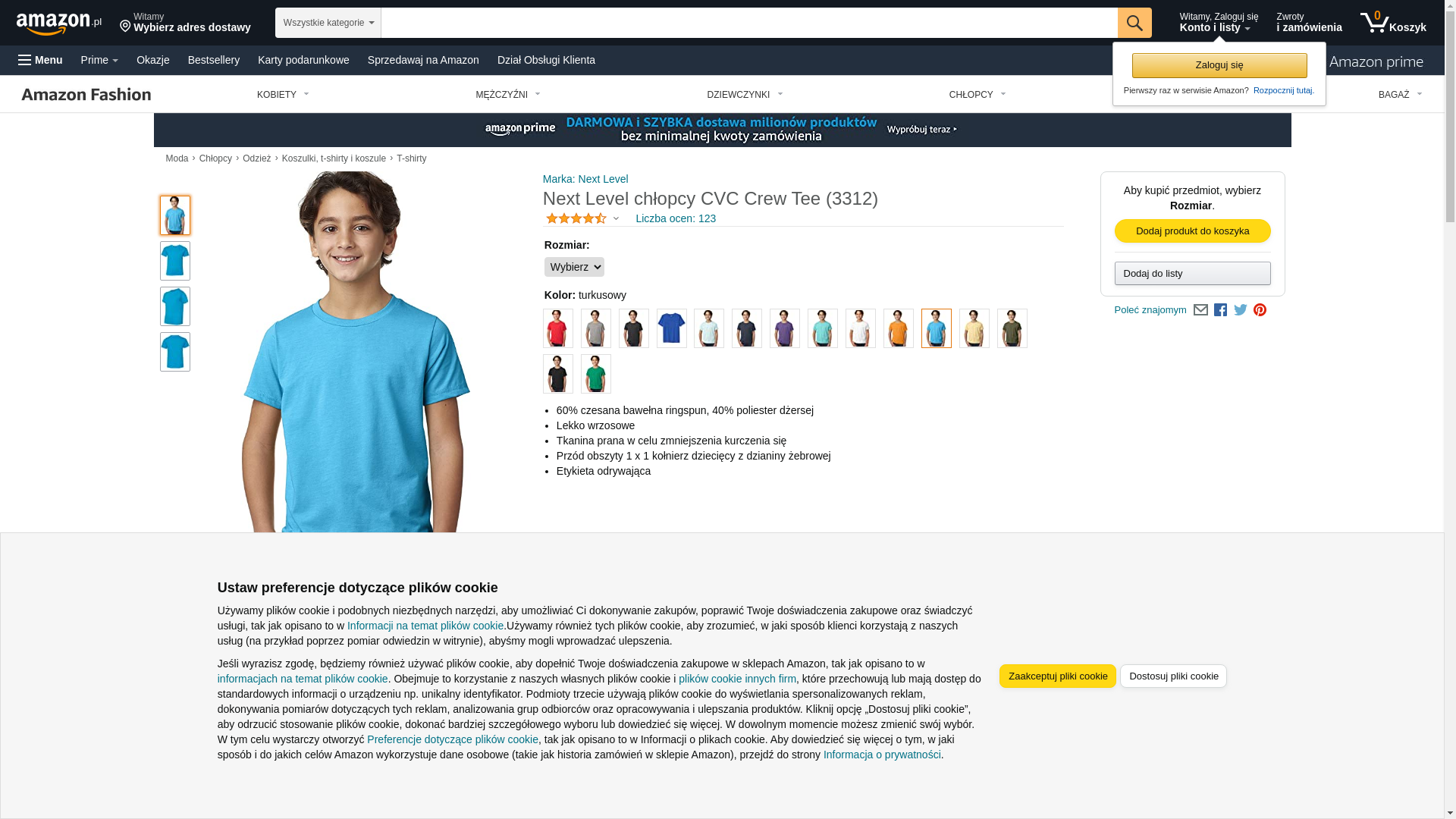Open the shopping cart (Koszyk)

coord(1393,23)
